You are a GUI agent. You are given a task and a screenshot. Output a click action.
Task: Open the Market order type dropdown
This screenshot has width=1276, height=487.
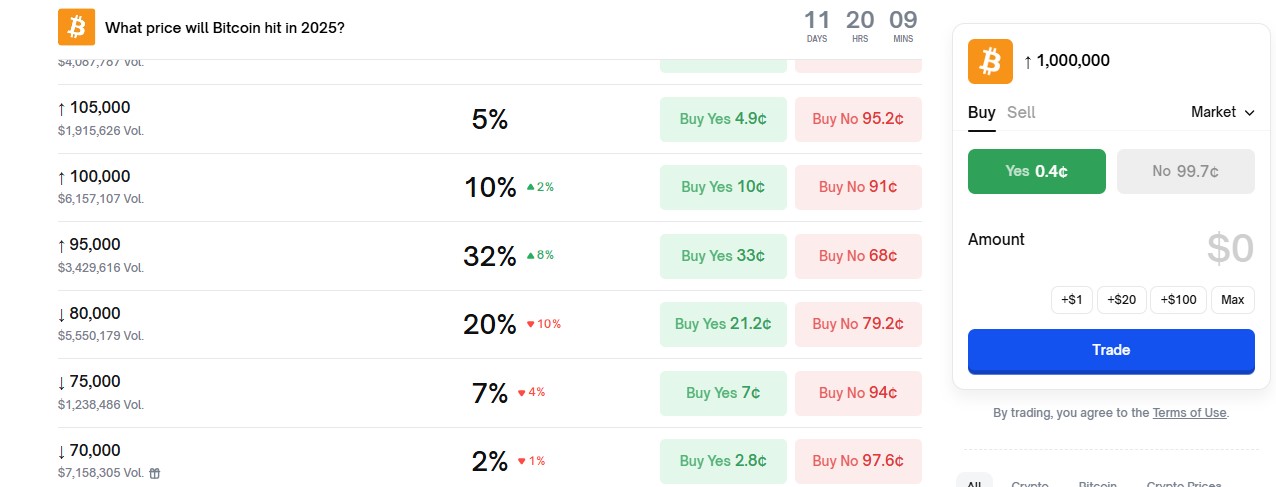coord(1222,113)
